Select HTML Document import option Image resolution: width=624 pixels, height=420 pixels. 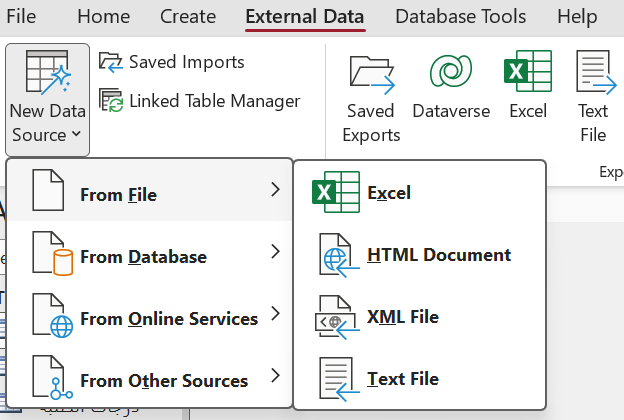coord(419,255)
